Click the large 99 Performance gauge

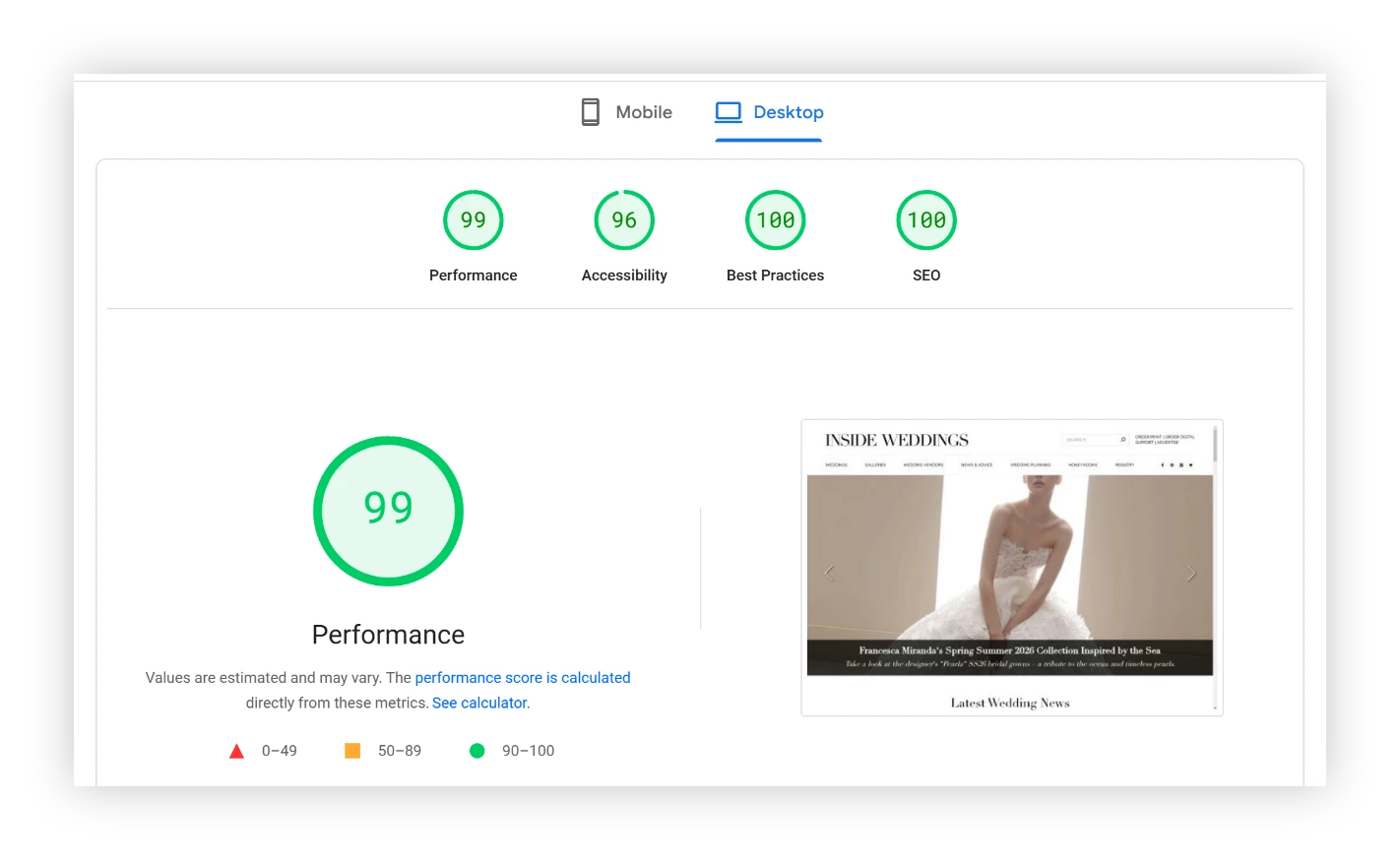(388, 511)
